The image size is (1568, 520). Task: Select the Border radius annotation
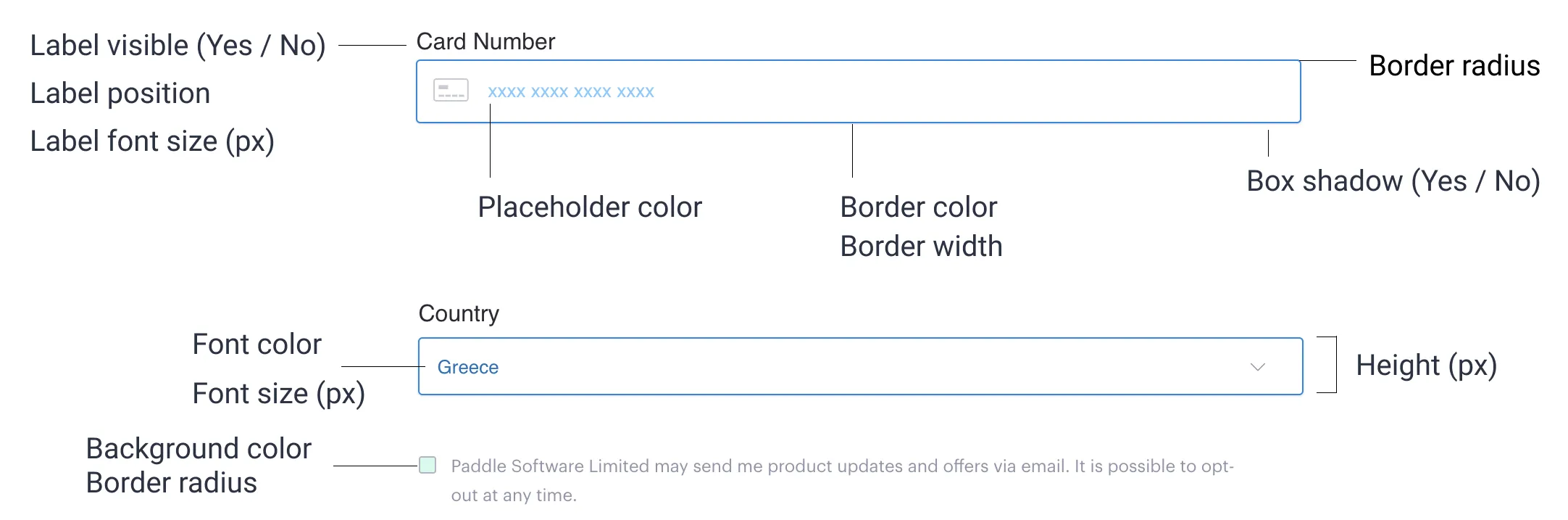[x=1454, y=66]
